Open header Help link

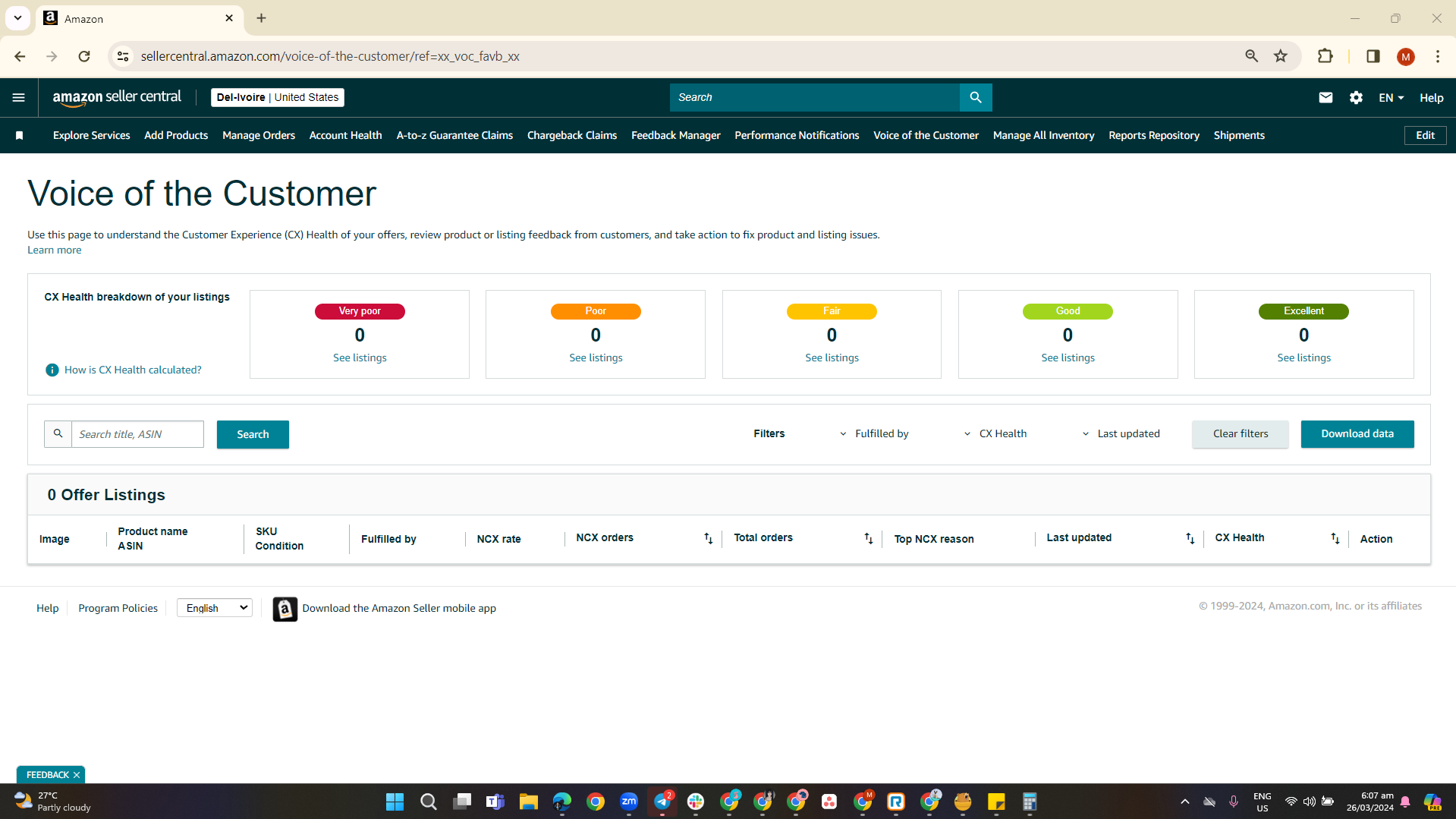click(1432, 98)
